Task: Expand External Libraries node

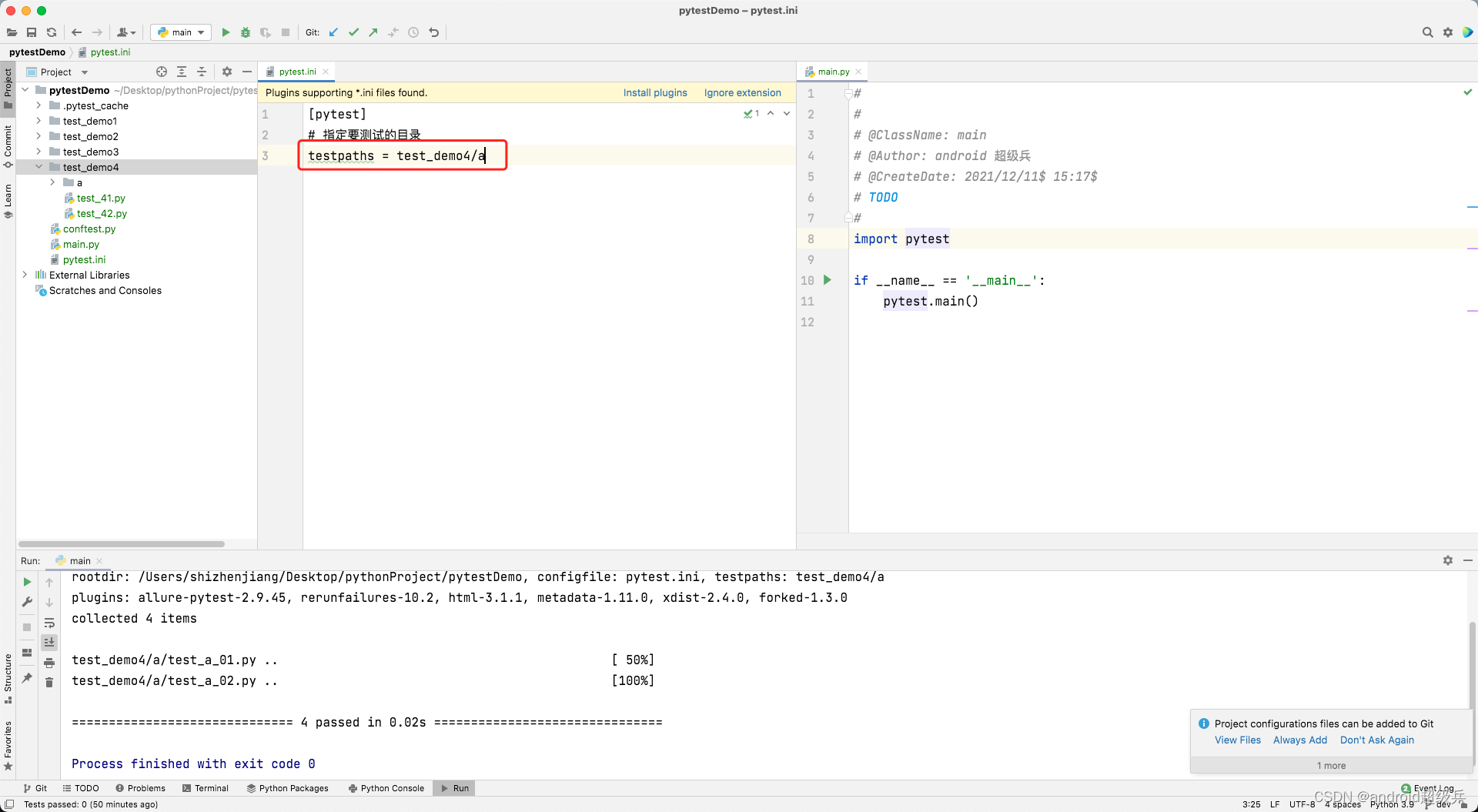Action: point(25,275)
